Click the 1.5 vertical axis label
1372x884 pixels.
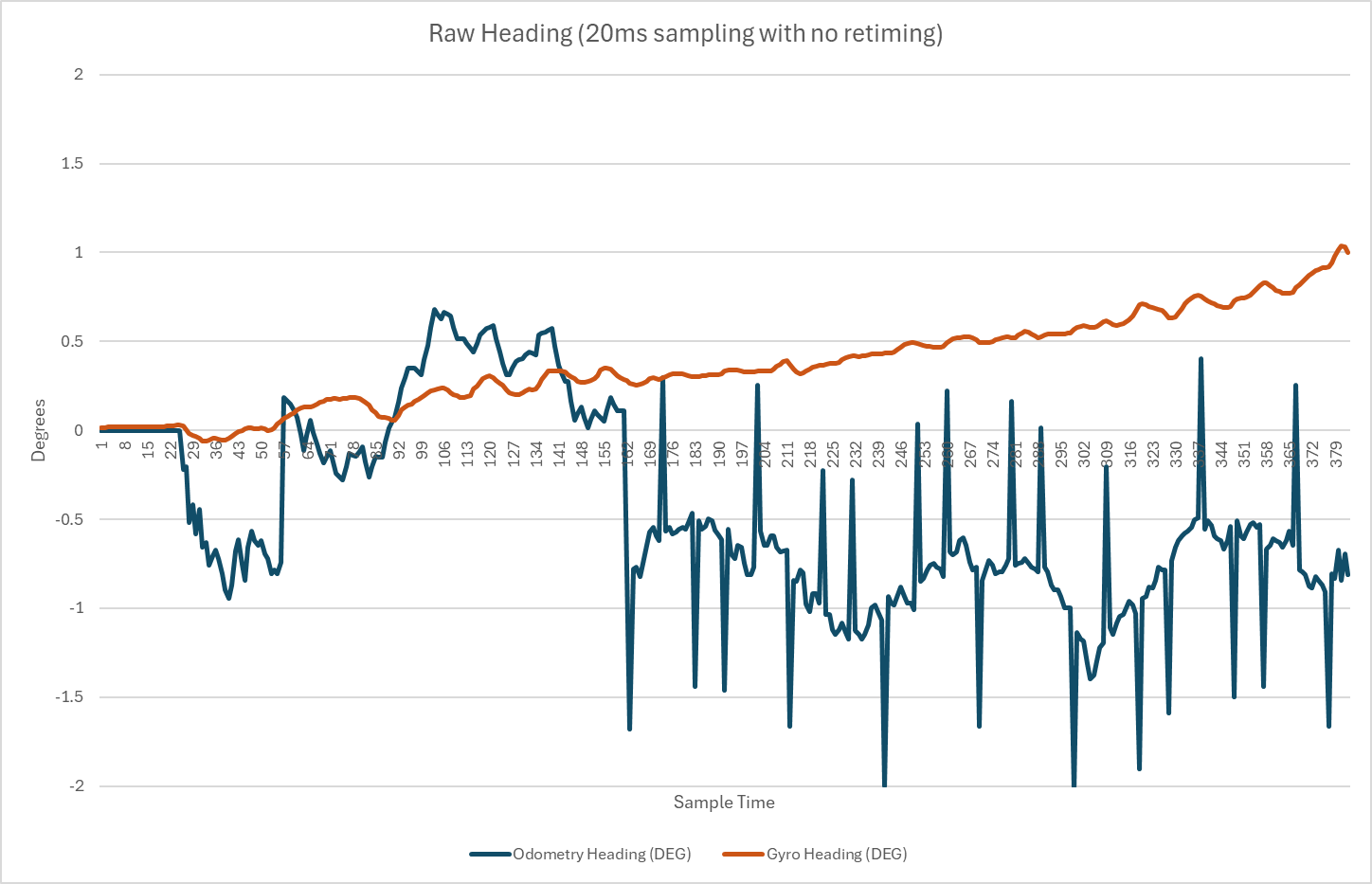pos(73,163)
